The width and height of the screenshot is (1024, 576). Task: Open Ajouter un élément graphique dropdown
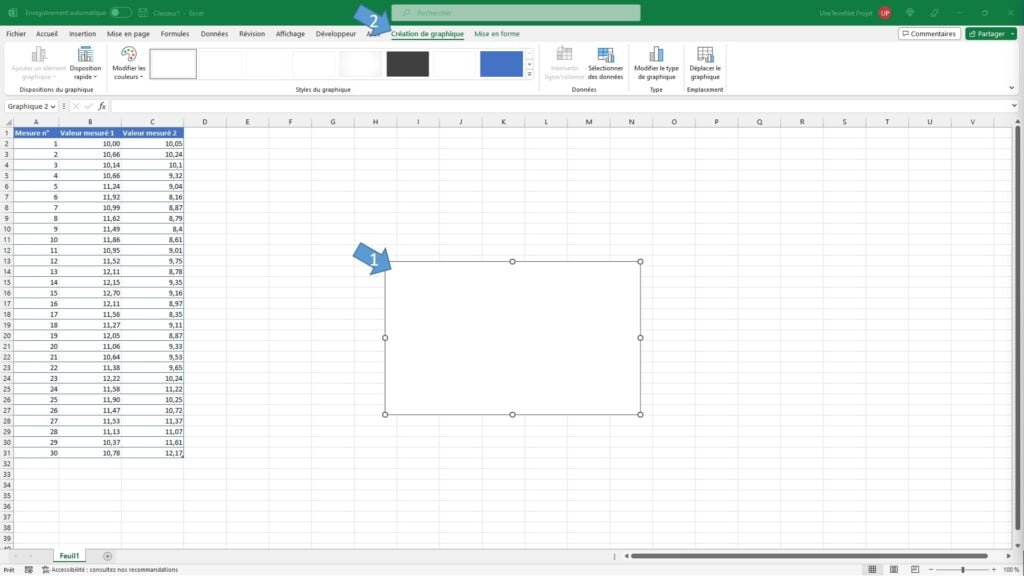pos(39,63)
